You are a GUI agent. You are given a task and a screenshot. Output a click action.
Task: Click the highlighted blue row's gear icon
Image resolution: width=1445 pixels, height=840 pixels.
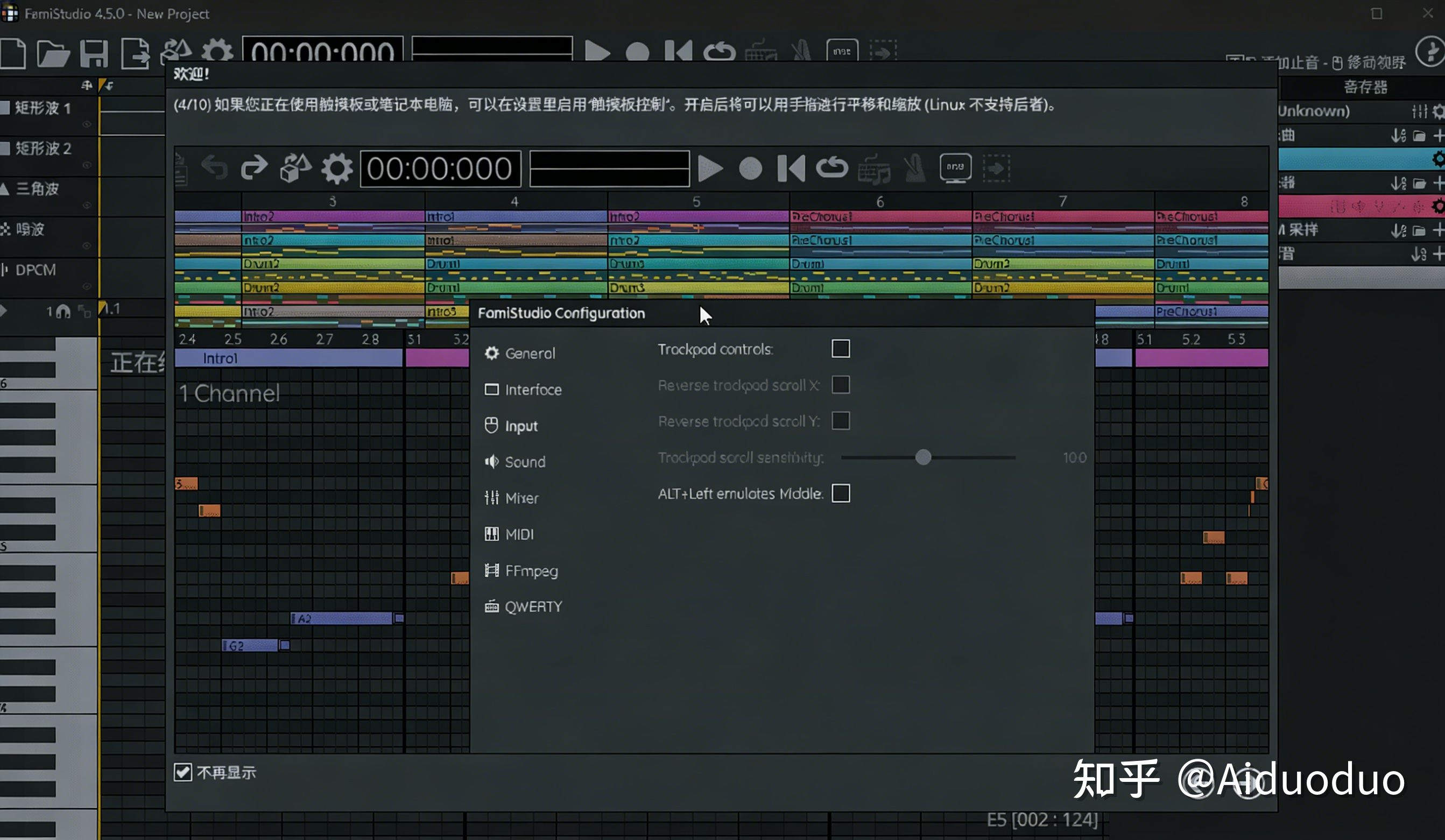[1438, 159]
